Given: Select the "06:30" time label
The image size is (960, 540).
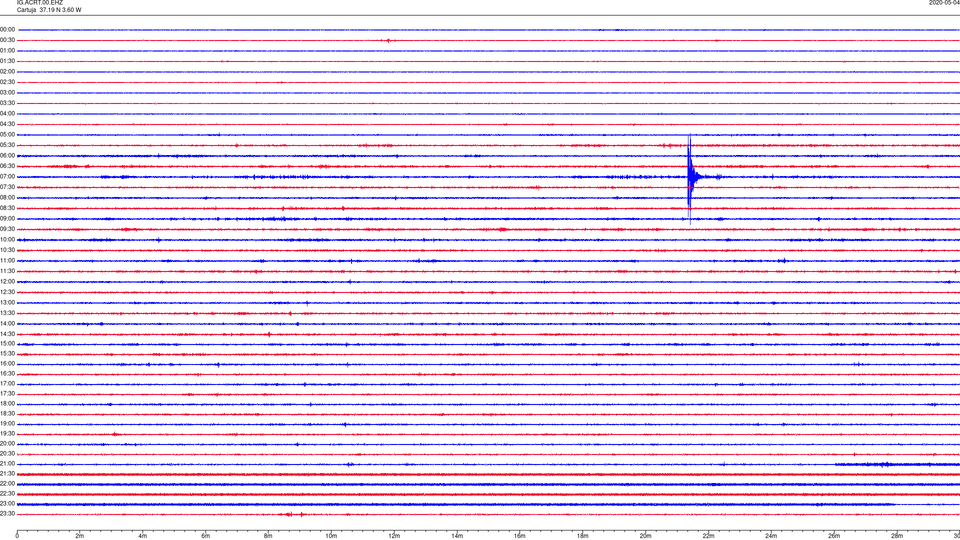Looking at the screenshot, I should click(x=7, y=166).
